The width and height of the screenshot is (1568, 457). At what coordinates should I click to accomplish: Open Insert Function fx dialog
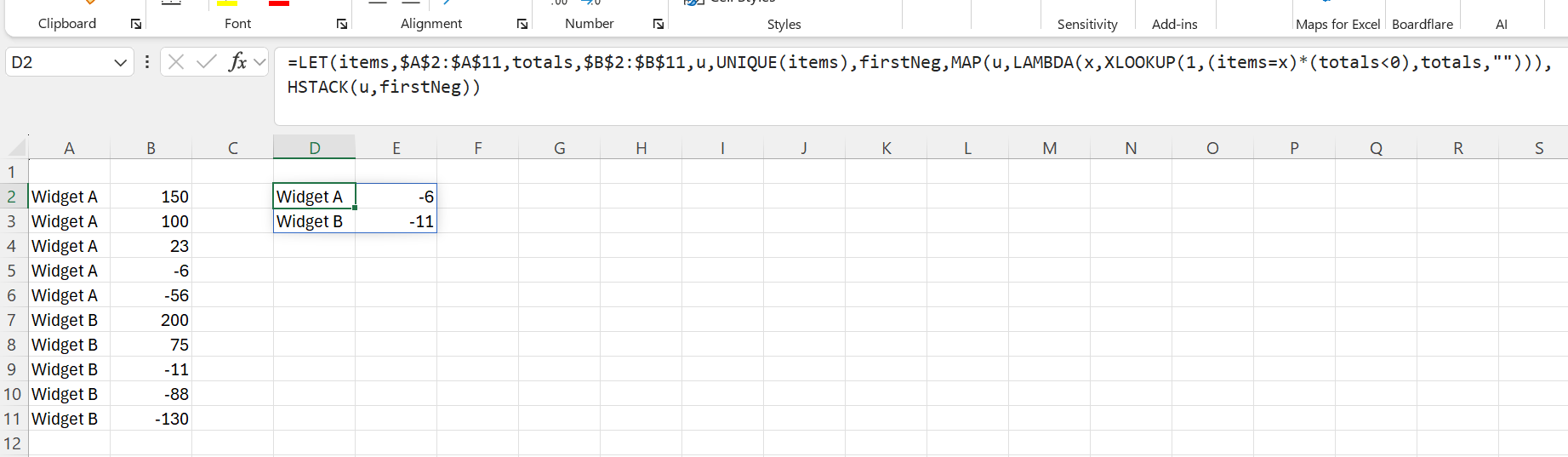point(238,62)
